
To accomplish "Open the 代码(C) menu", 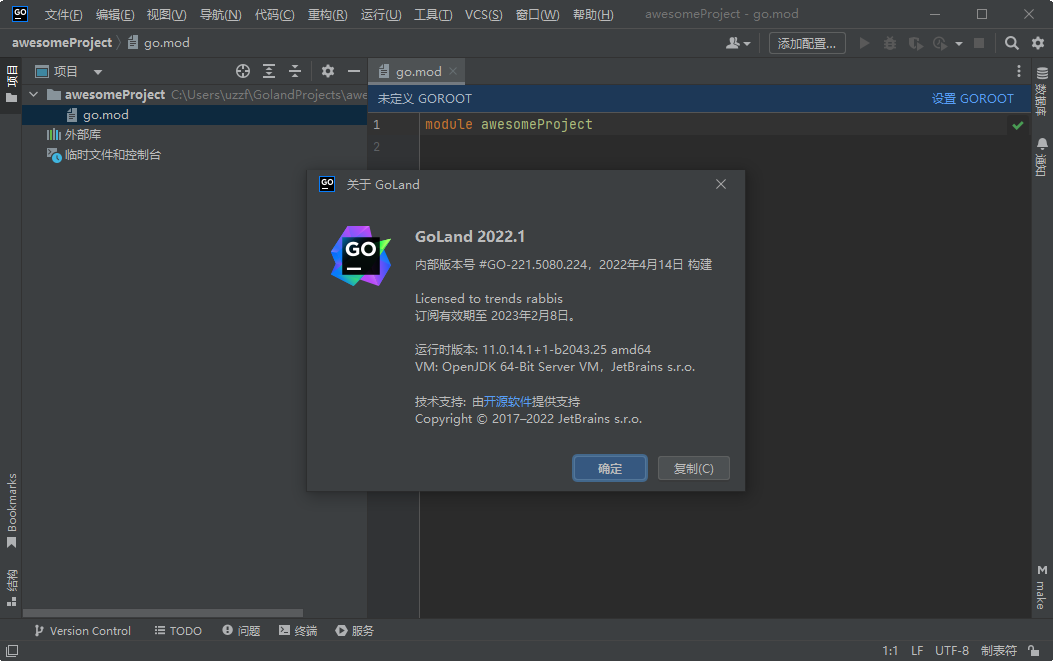I will pyautogui.click(x=274, y=14).
